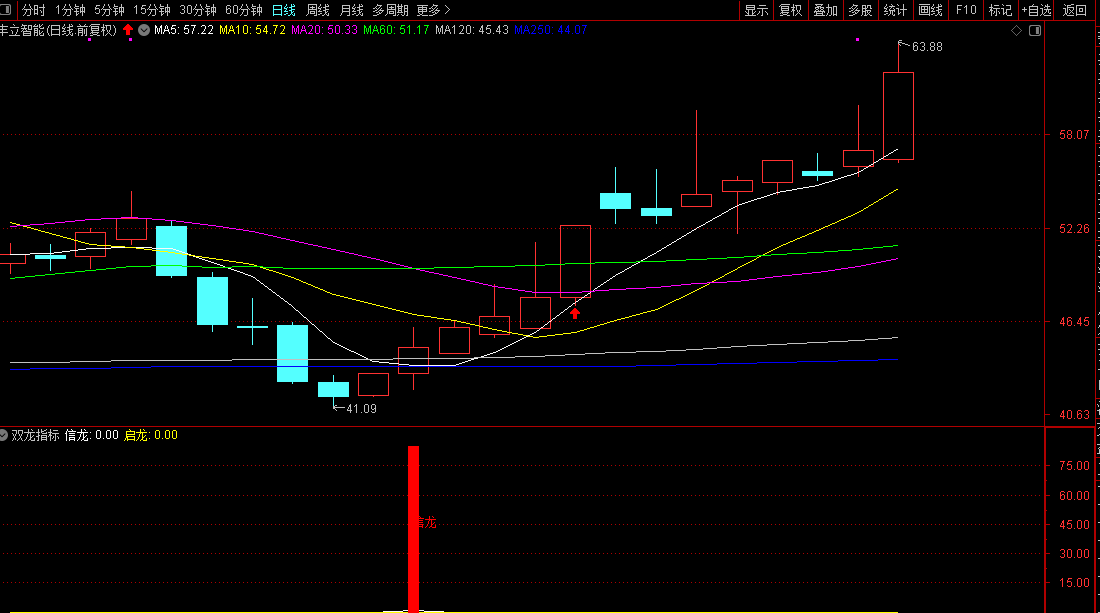The image size is (1100, 613).
Task: Click the MA60: 51.17 label
Action: (396, 30)
